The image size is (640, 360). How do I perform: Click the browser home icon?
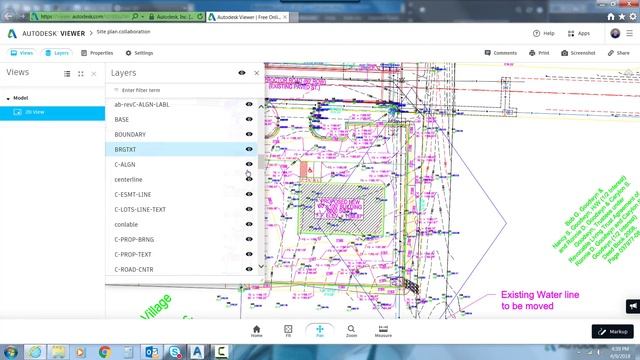611,17
